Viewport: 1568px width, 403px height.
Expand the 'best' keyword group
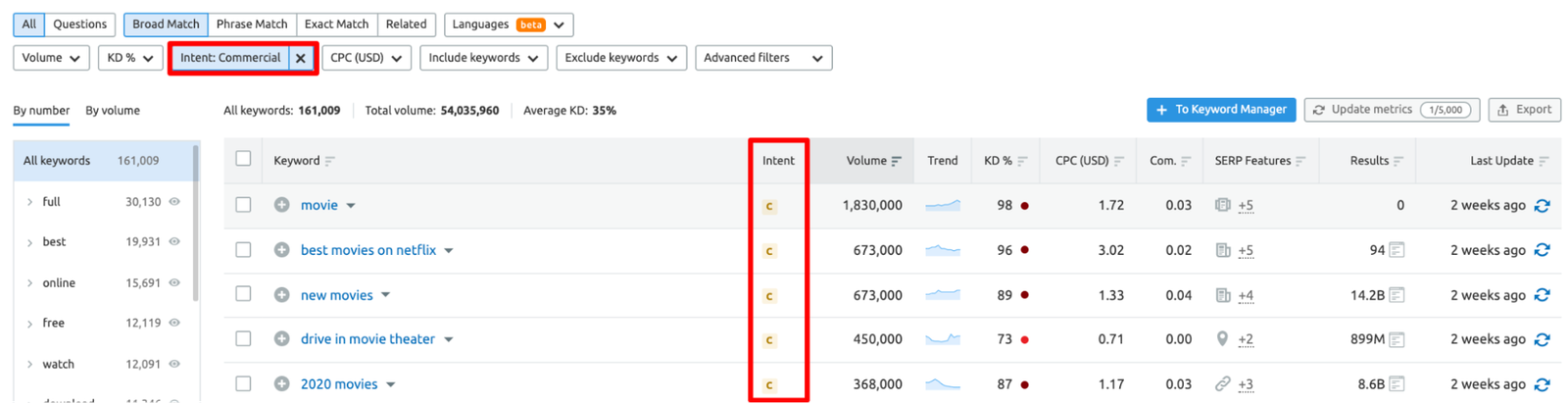tap(29, 242)
